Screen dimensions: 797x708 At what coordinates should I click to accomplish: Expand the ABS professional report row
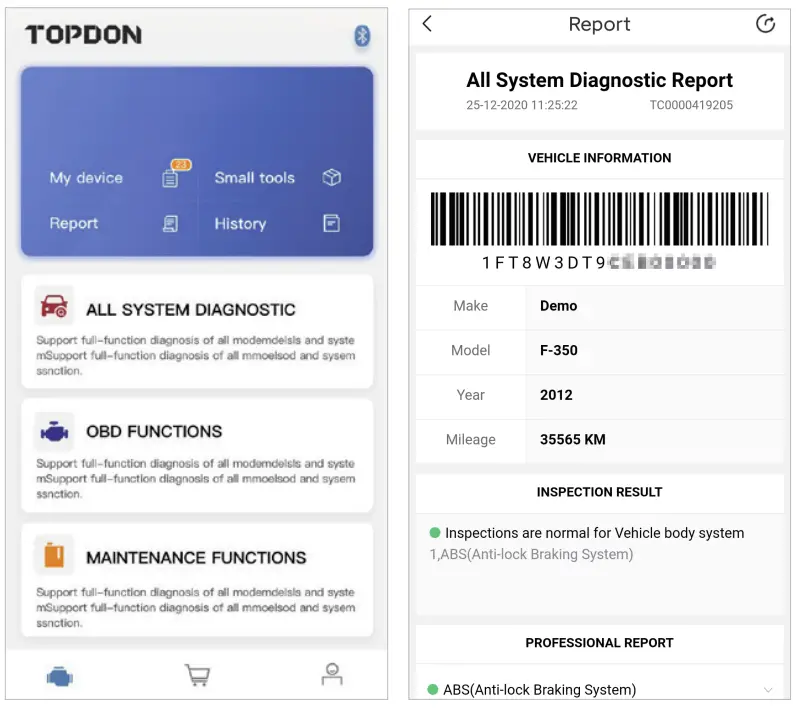point(600,690)
